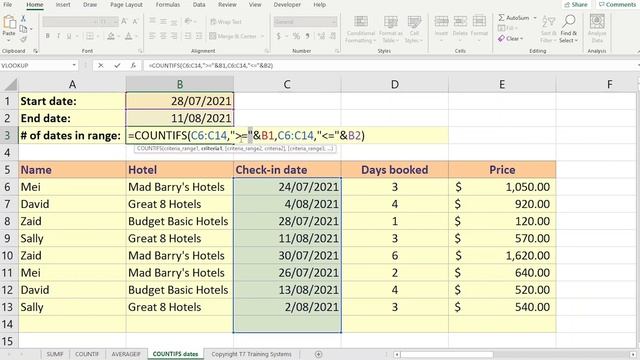Increase font size with the larger A icon

[124, 21]
